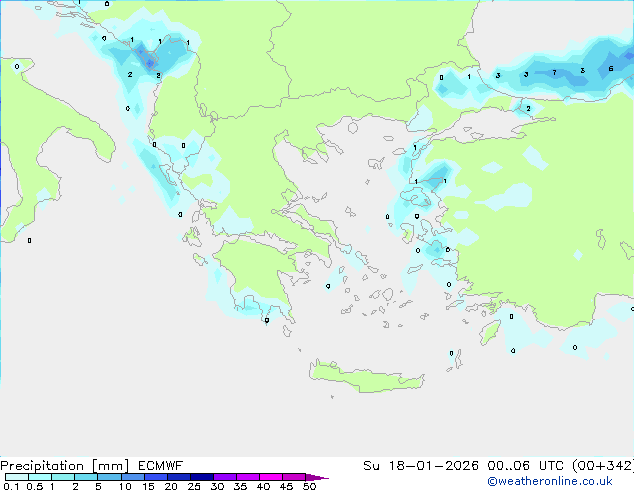The width and height of the screenshot is (634, 490).
Task: Click the 35 label on precipitation scale
Action: click(x=240, y=486)
